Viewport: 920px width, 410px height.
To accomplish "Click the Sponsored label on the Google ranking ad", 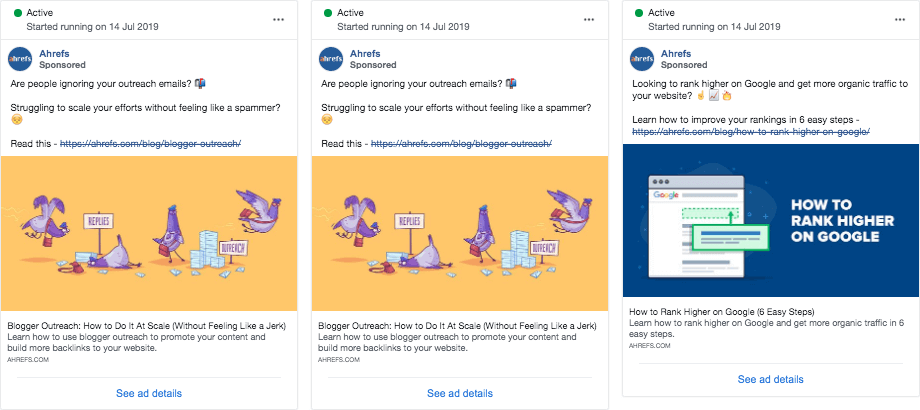I will click(x=684, y=65).
